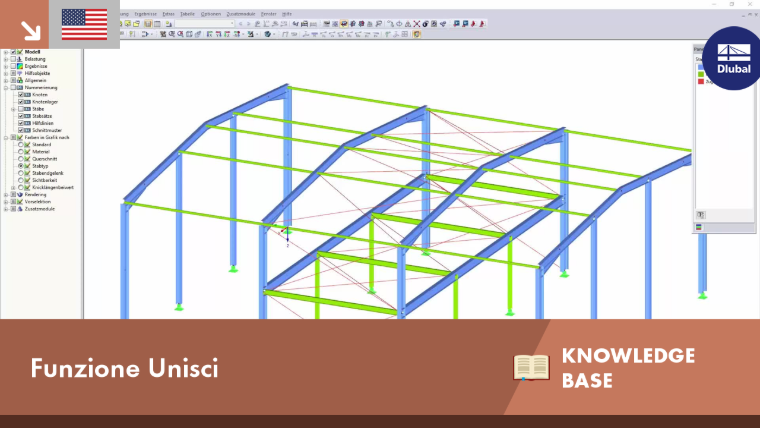Select the Stabendgelenk color radio button
The image size is (760, 428).
tap(21, 173)
